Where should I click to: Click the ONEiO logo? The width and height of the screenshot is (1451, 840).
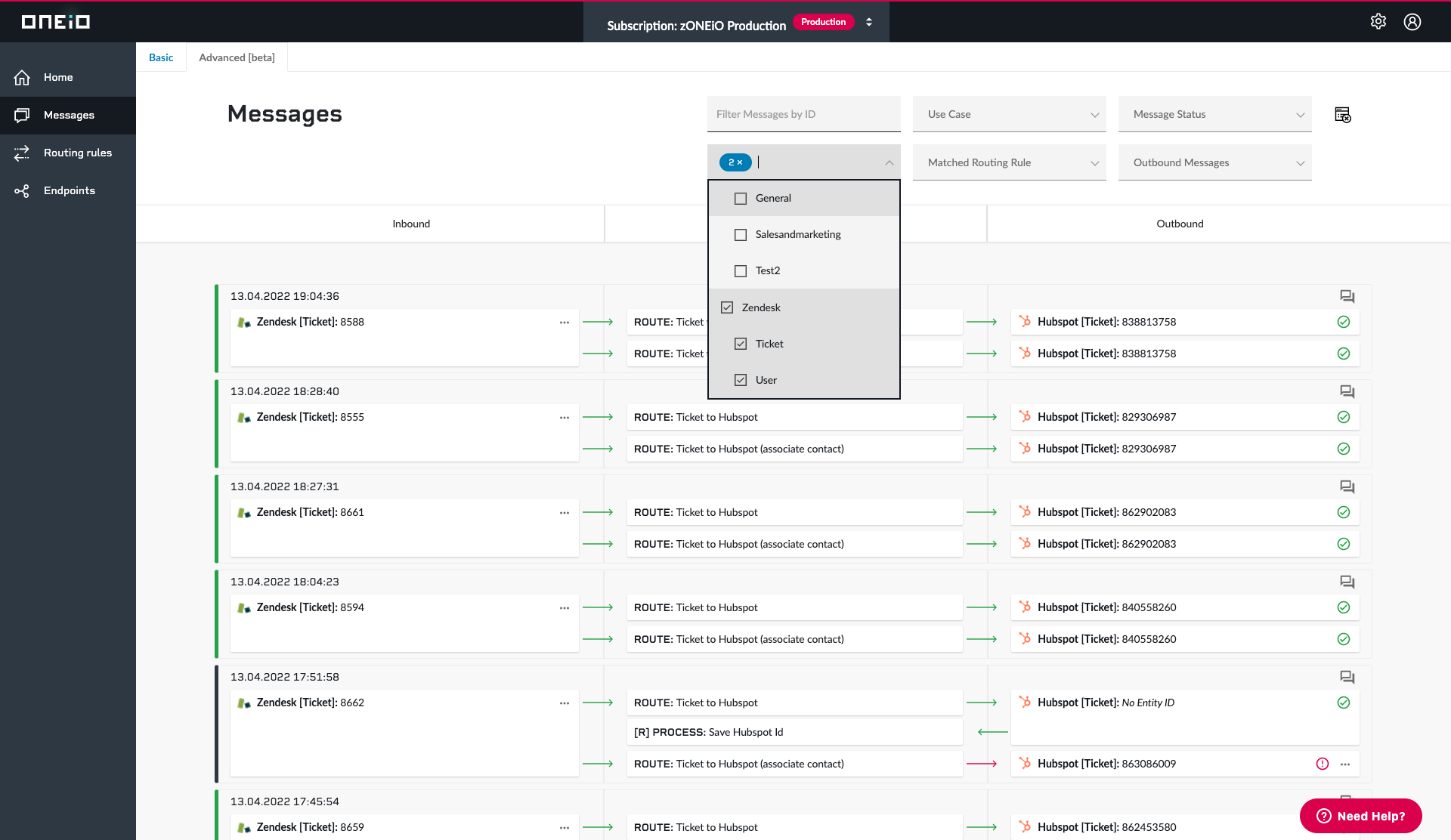click(55, 21)
